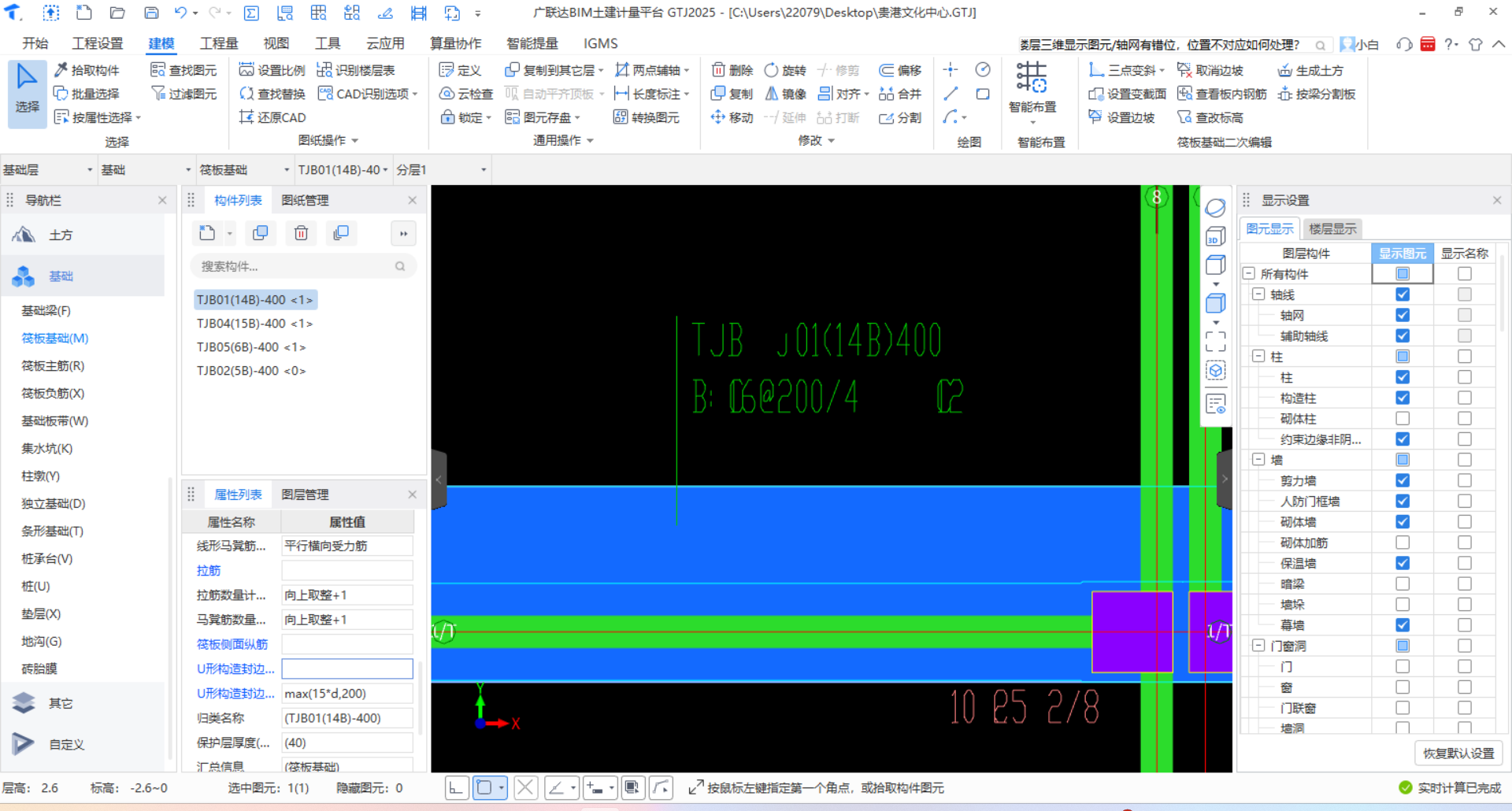Screen dimensions: 1512x811
Task: Toggle 轴网 显示图元 checkbox
Action: point(1403,315)
